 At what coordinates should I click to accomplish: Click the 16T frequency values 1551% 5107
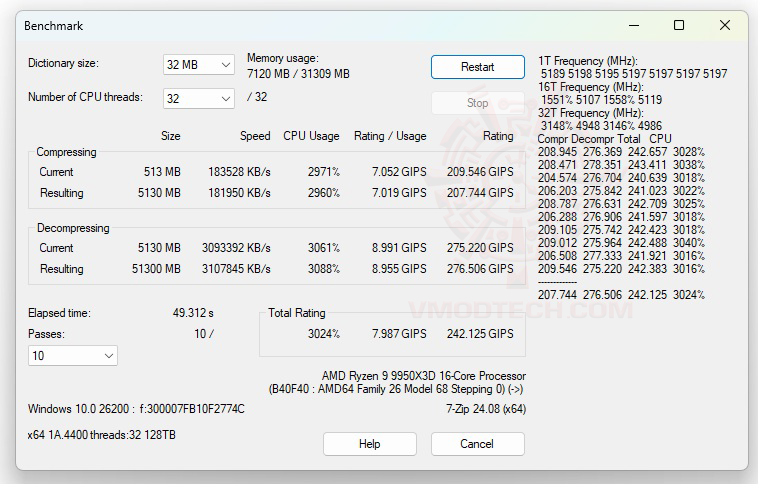point(601,100)
